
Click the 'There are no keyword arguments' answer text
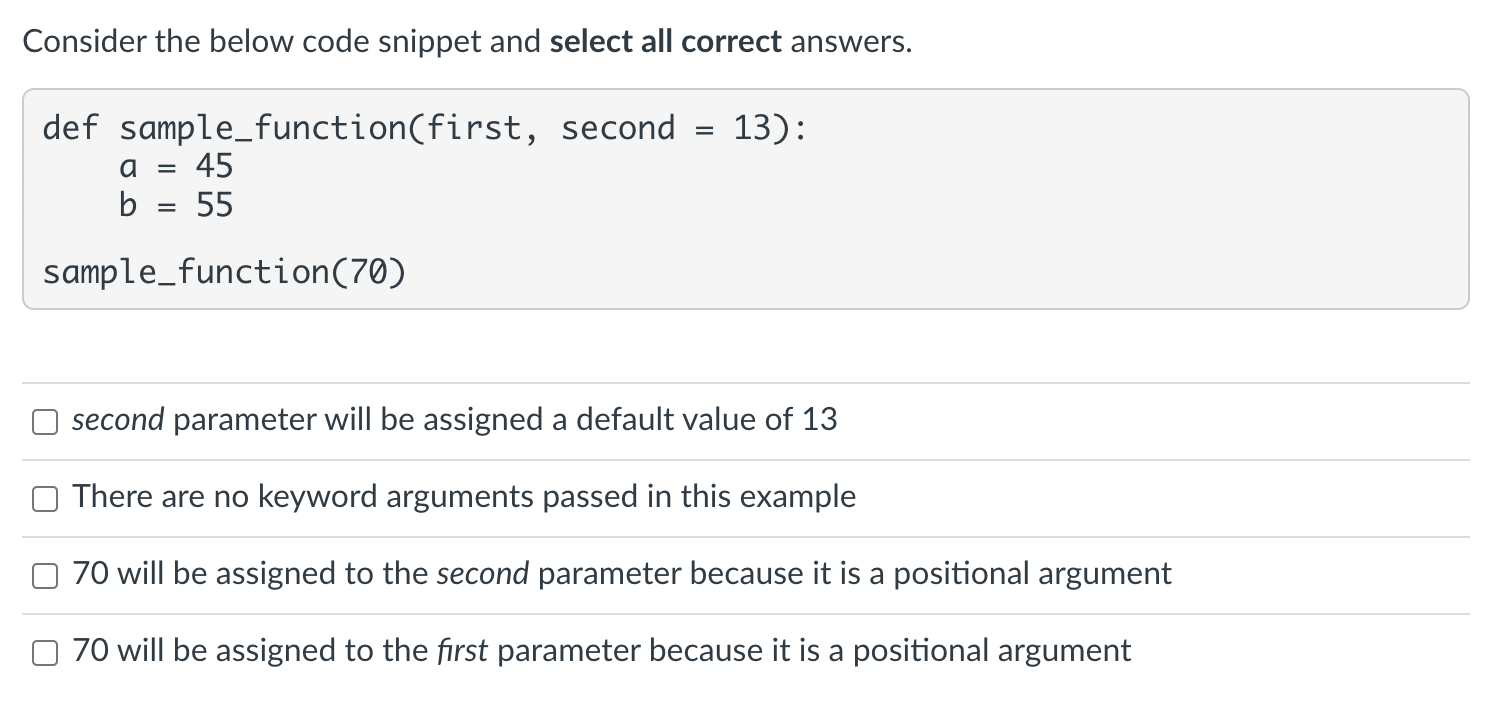pyautogui.click(x=464, y=496)
